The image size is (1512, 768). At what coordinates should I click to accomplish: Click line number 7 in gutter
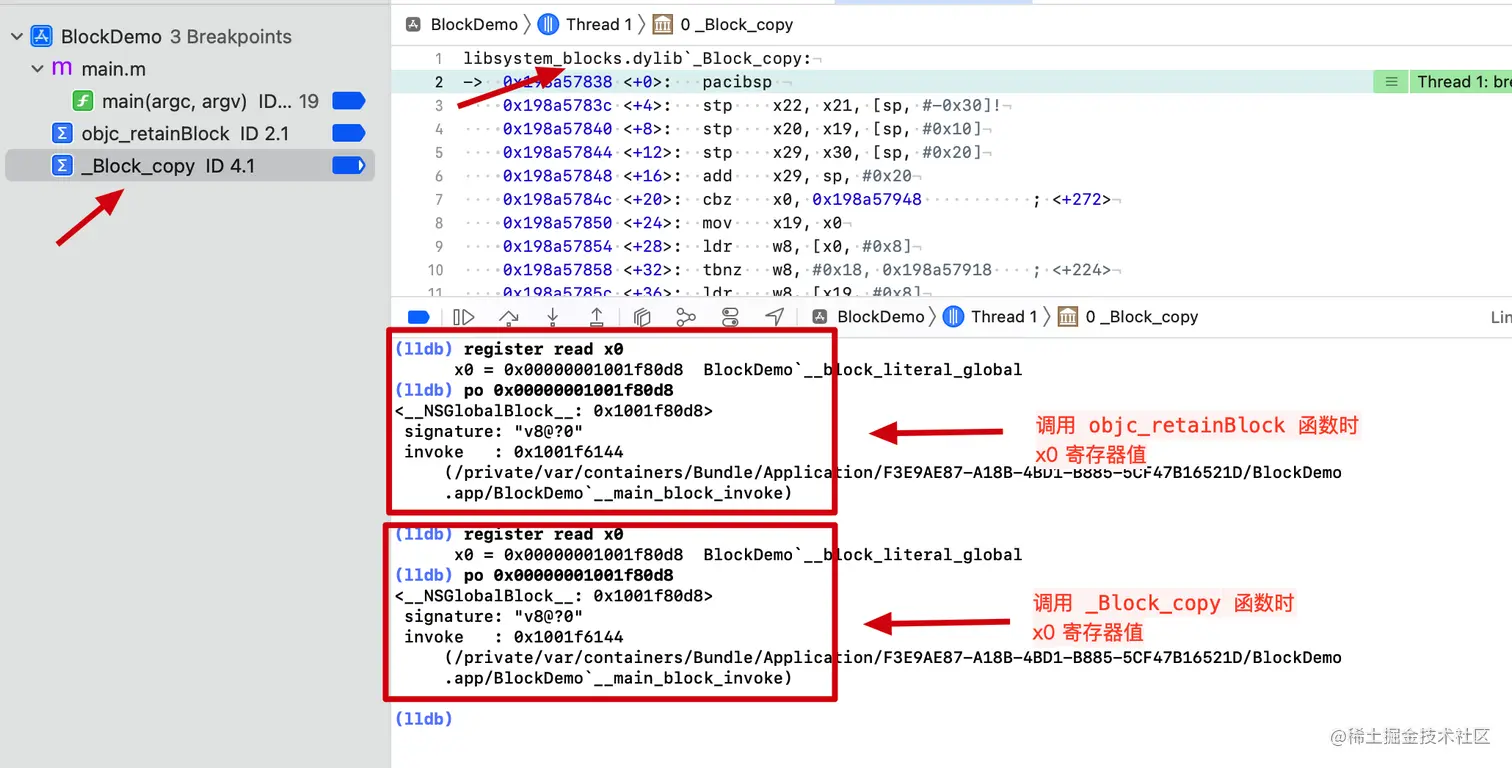click(x=439, y=199)
